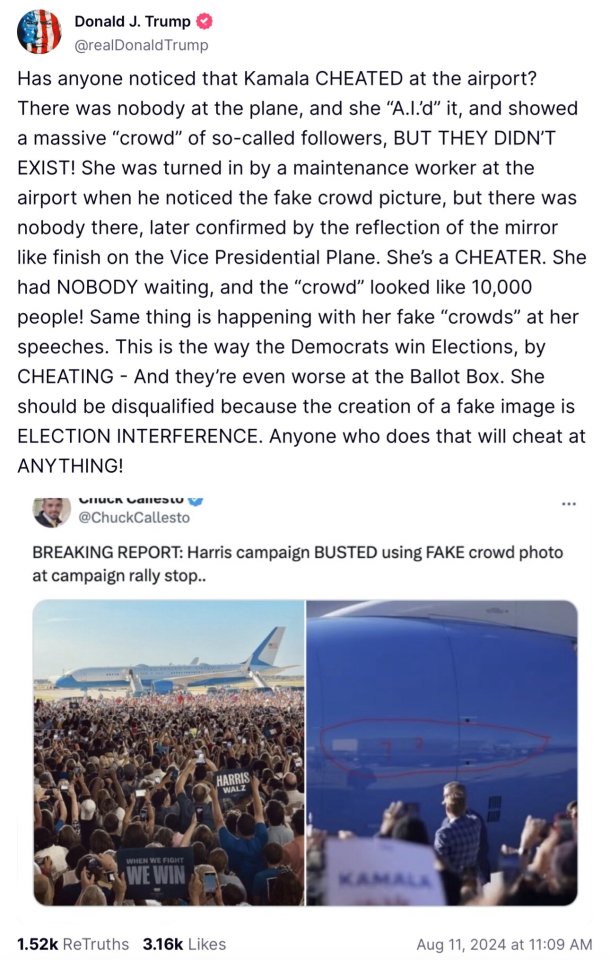Open the three-dot menu on embedded post
The image size is (610, 960).
[x=569, y=503]
